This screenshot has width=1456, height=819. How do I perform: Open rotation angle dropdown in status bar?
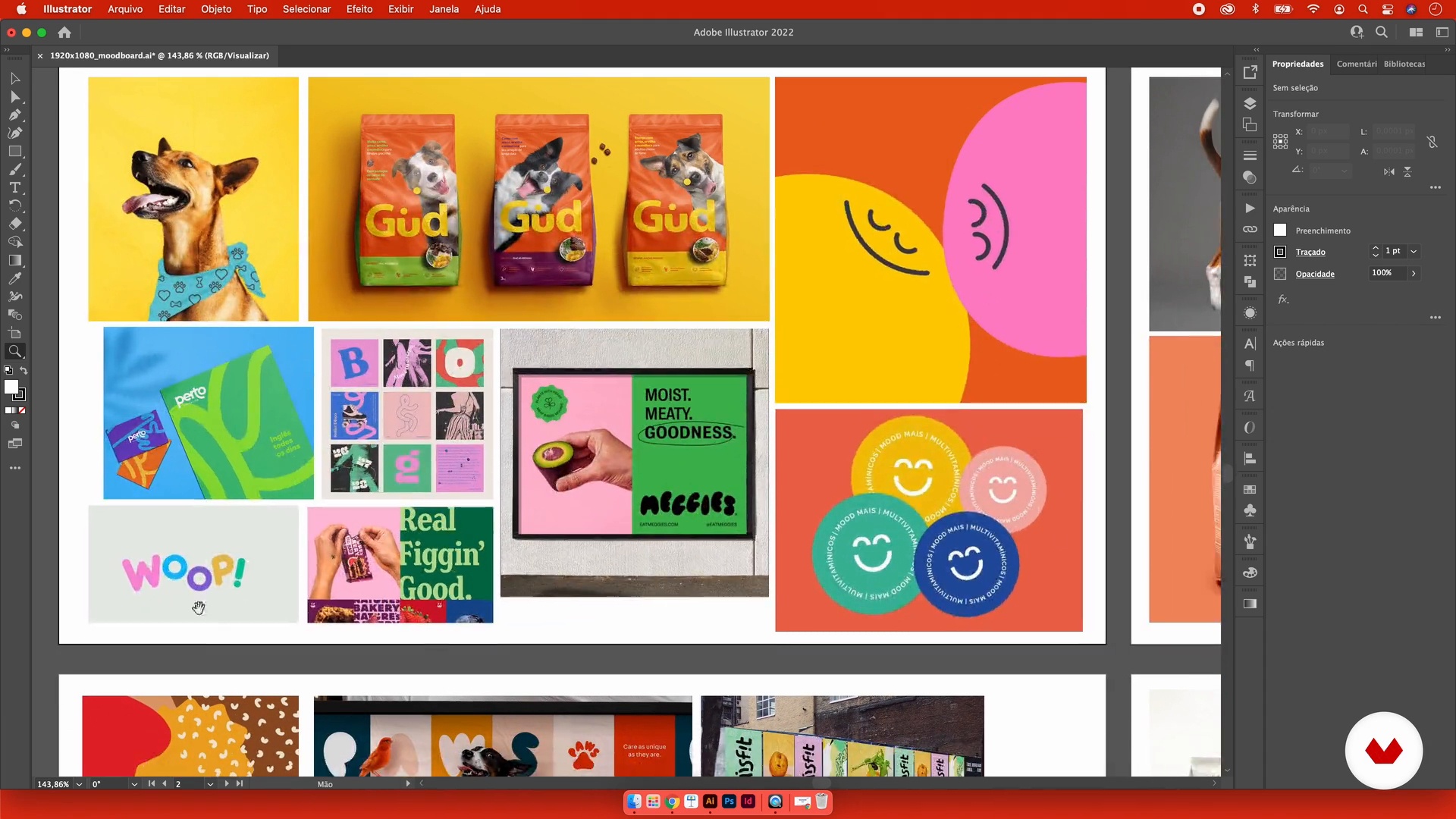pos(134,784)
